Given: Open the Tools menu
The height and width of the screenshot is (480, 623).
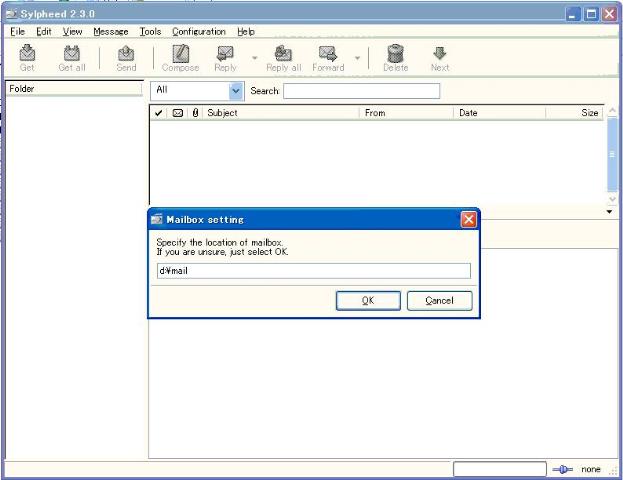Looking at the screenshot, I should (x=150, y=32).
